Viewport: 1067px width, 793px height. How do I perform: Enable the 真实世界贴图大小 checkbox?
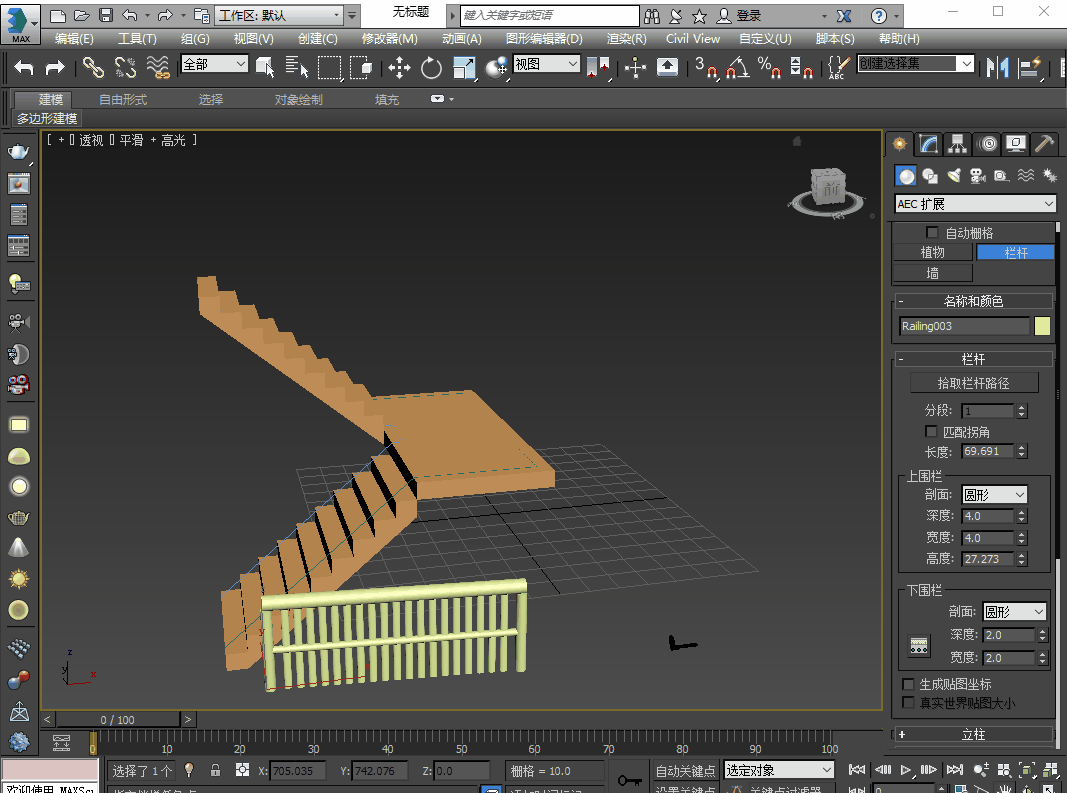[x=908, y=702]
